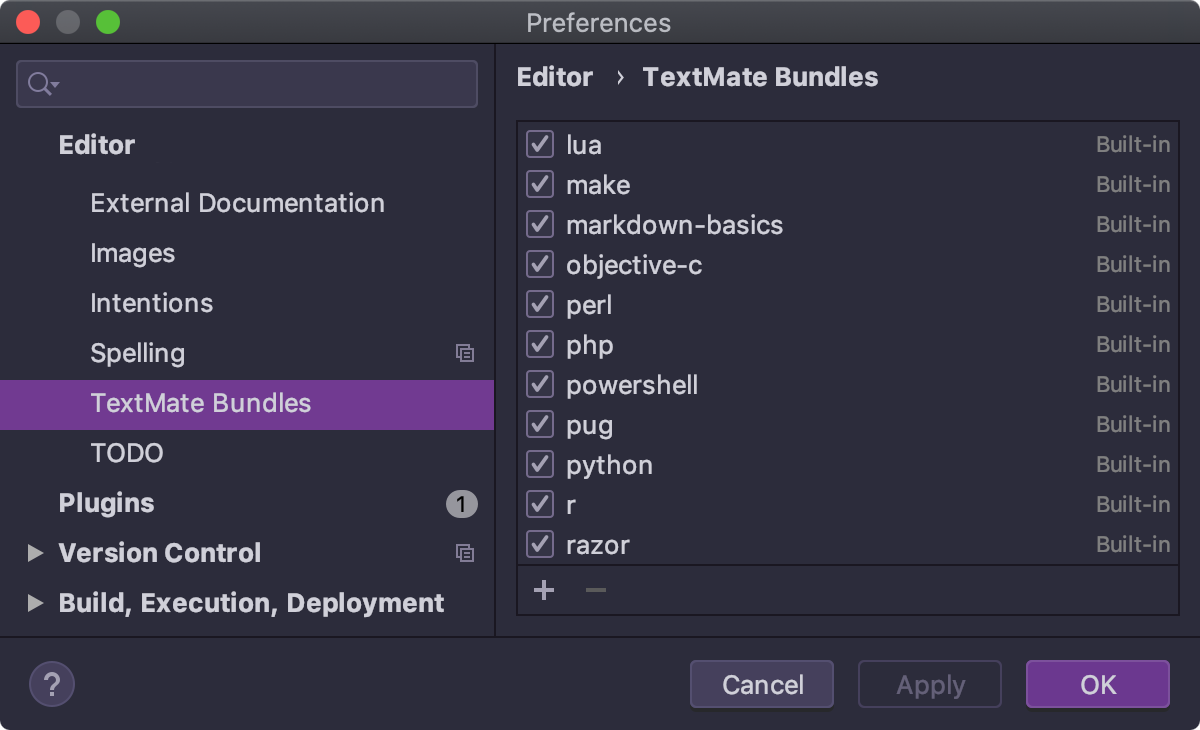Click the help question mark button

[52, 685]
